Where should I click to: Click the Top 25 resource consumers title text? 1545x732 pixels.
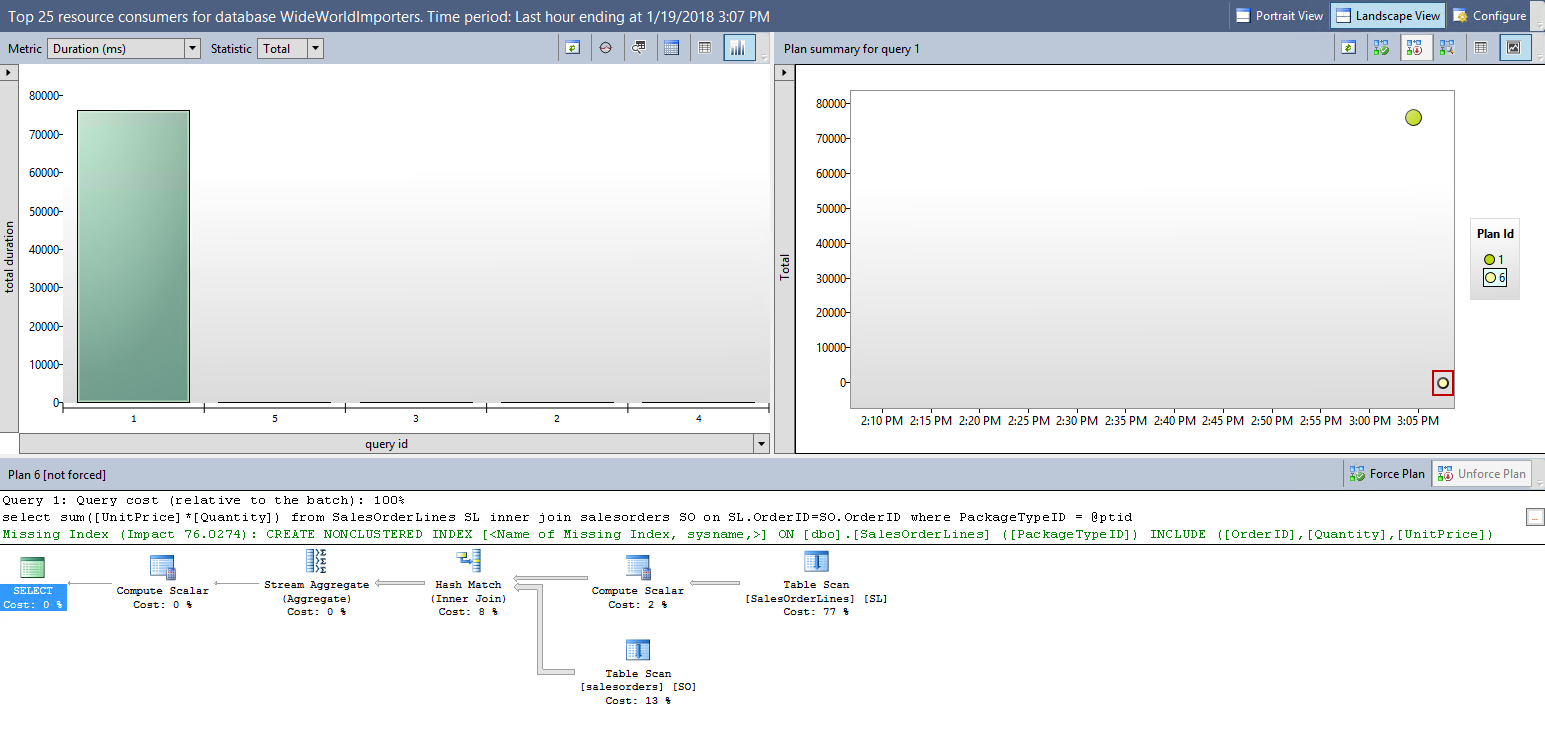coord(389,16)
